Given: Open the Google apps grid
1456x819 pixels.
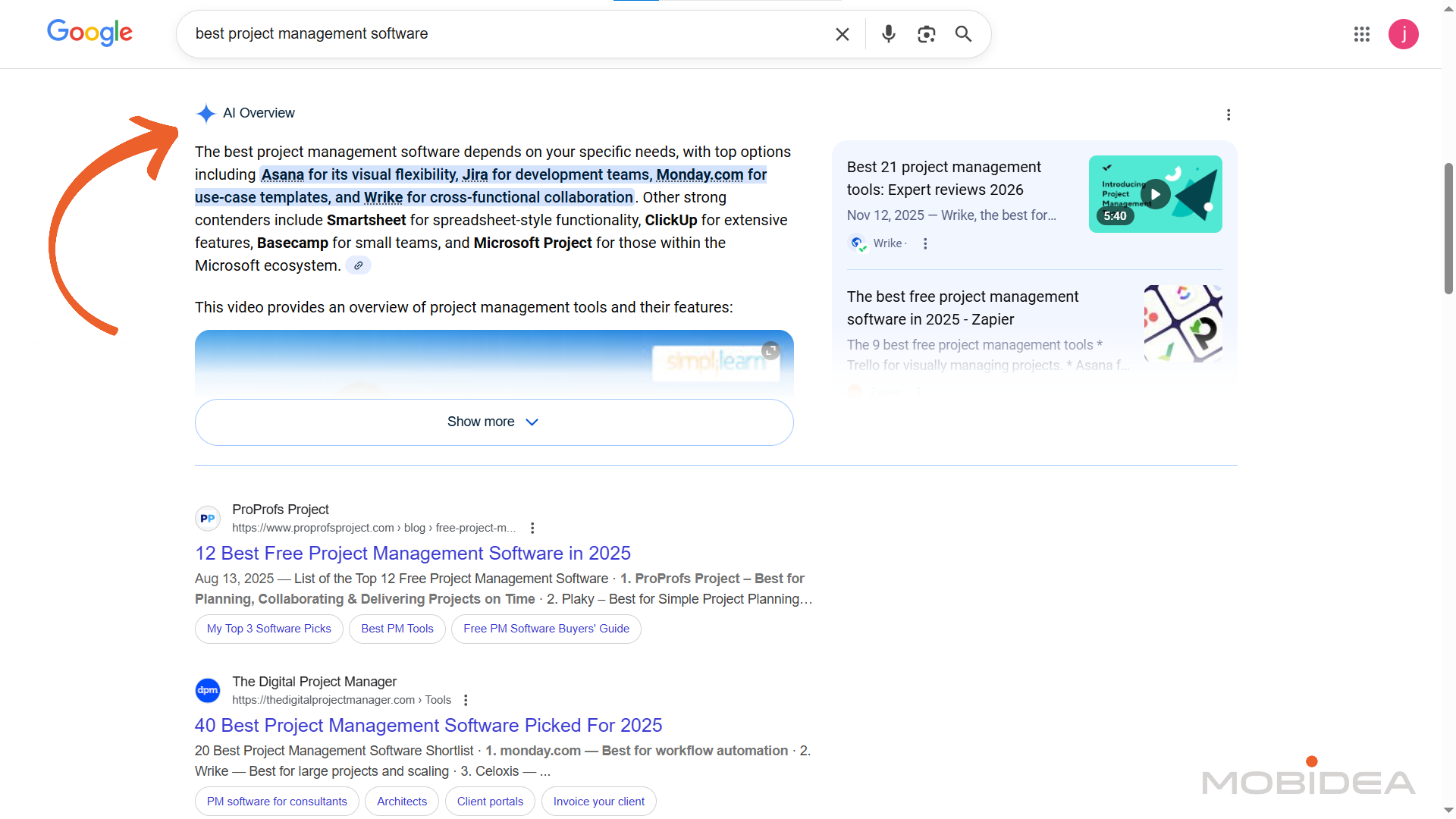Looking at the screenshot, I should coord(1361,34).
